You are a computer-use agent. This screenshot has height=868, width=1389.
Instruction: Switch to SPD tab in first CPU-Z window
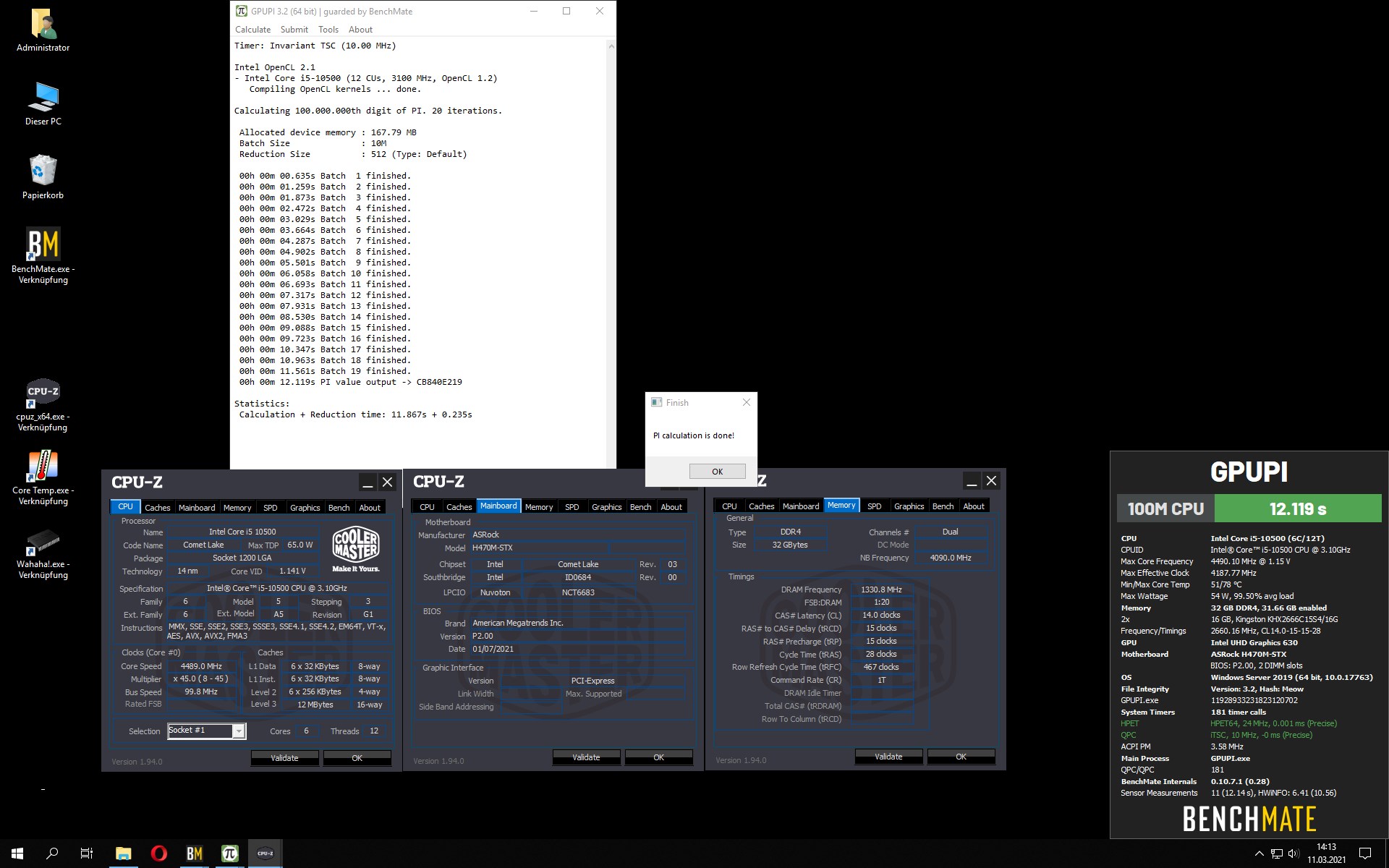pos(271,507)
